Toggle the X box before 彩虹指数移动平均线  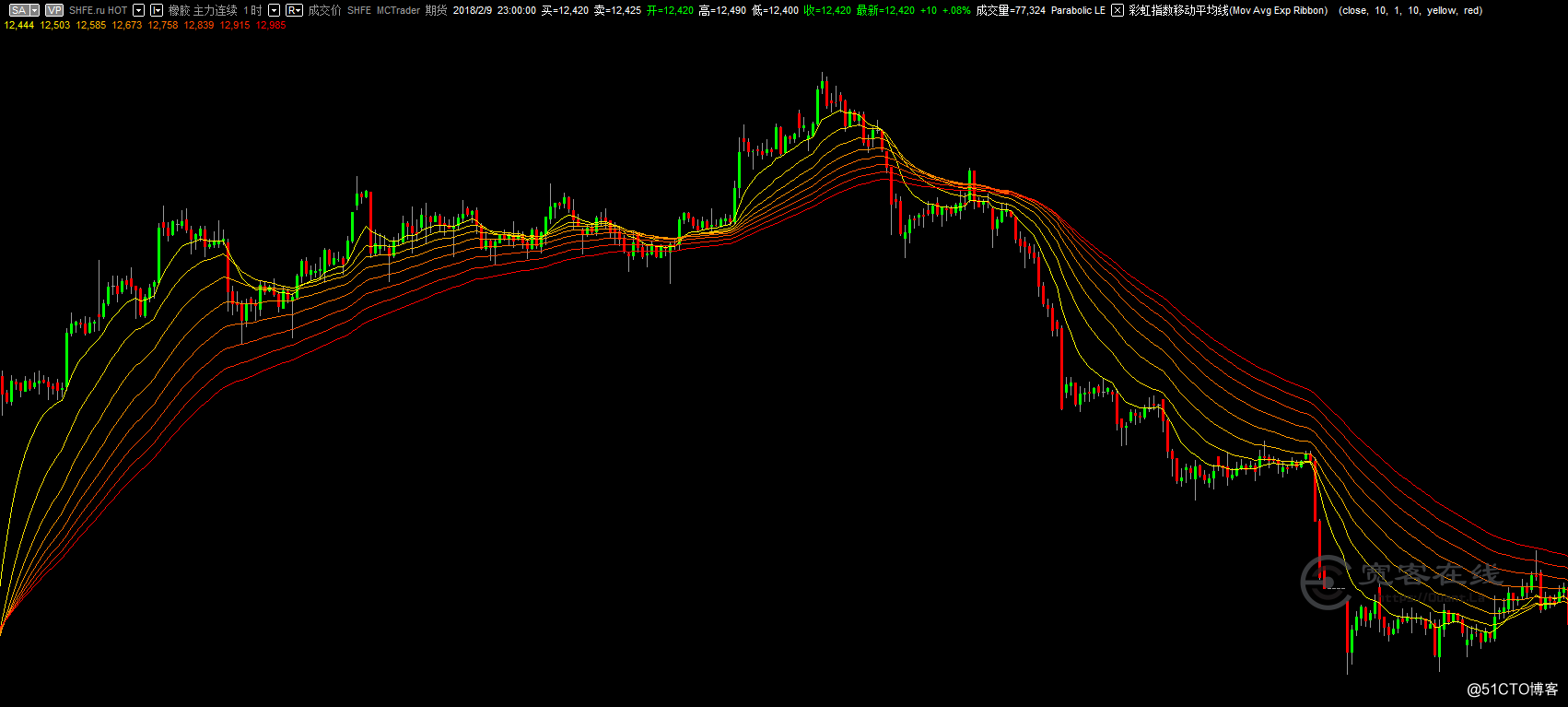pyautogui.click(x=1117, y=10)
